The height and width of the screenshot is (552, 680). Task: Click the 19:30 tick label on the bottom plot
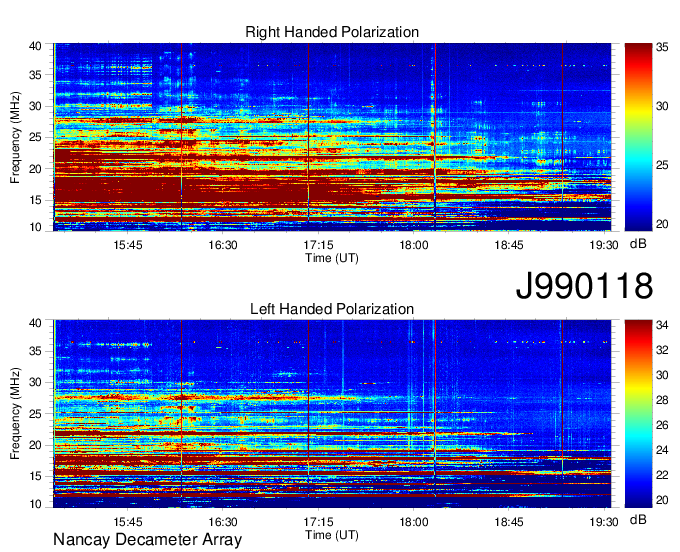tap(604, 522)
